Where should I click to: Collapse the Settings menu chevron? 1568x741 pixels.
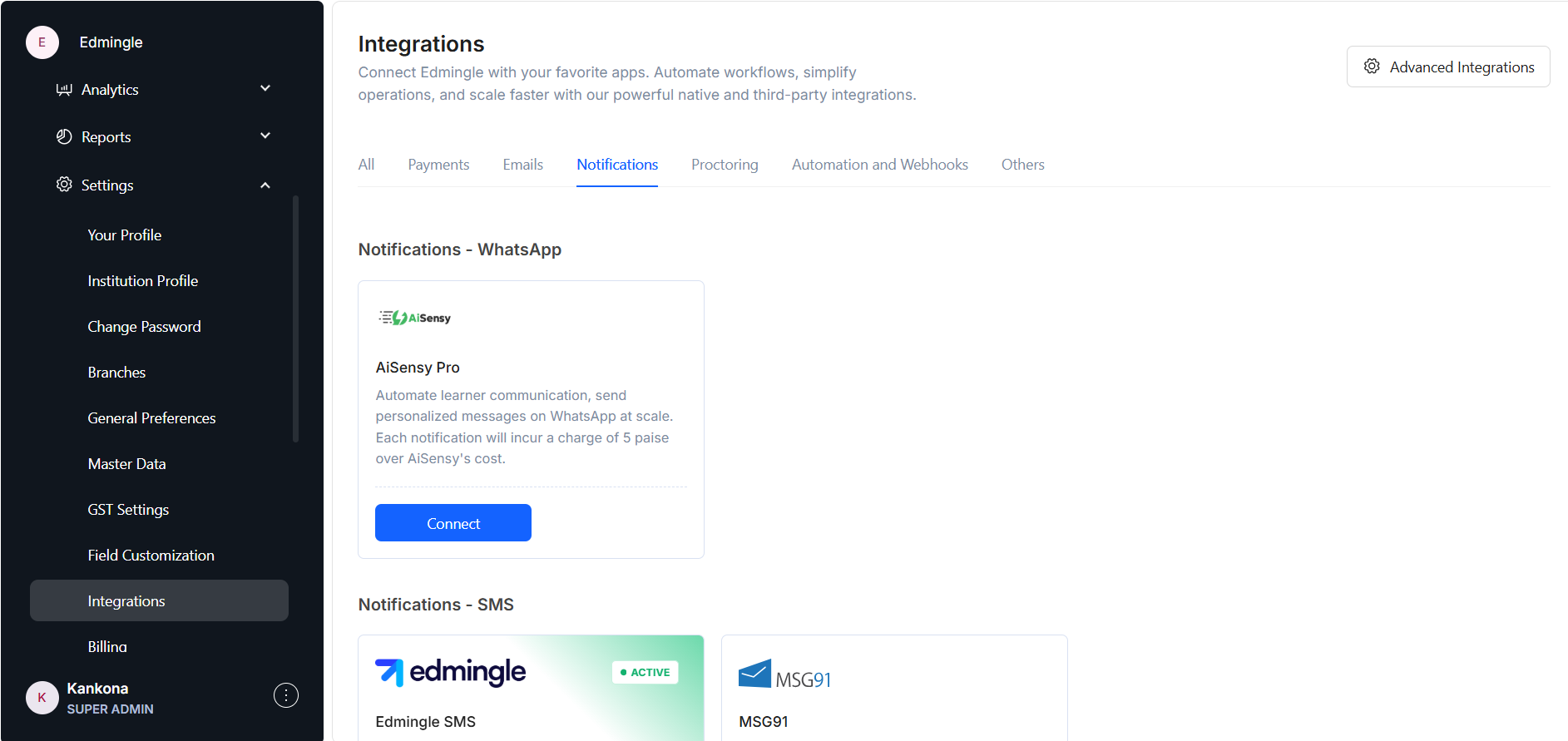pos(265,185)
